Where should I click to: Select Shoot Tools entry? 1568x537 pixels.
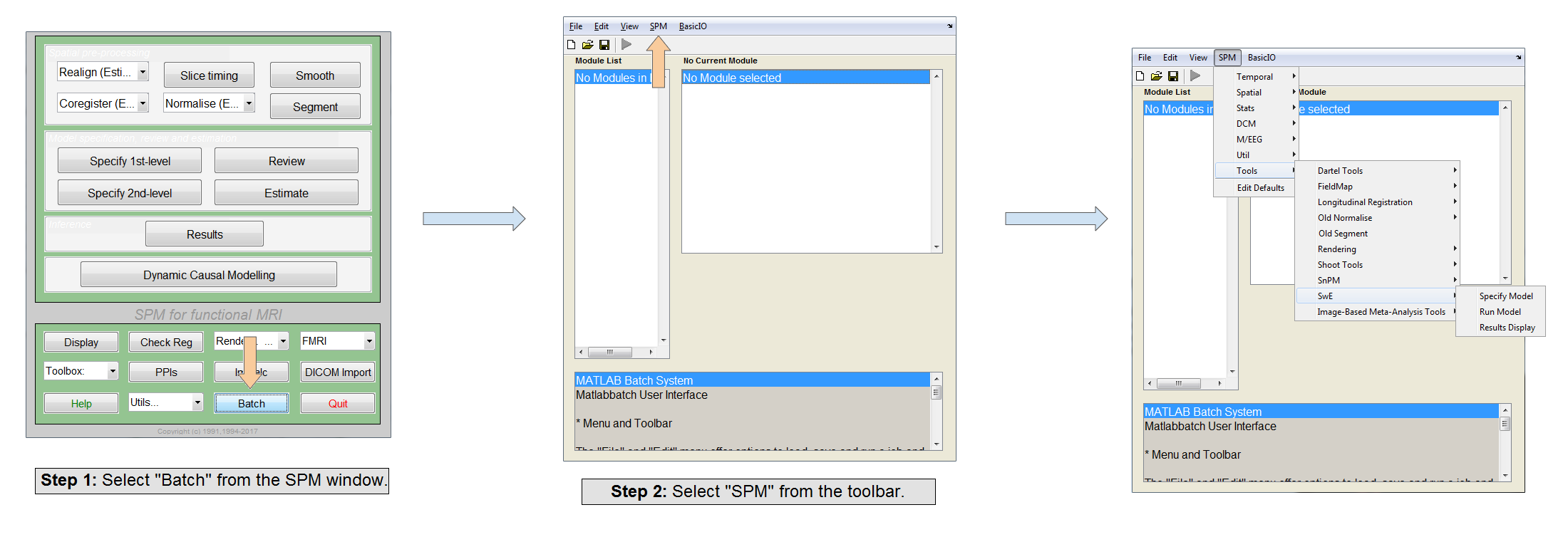tap(1378, 265)
